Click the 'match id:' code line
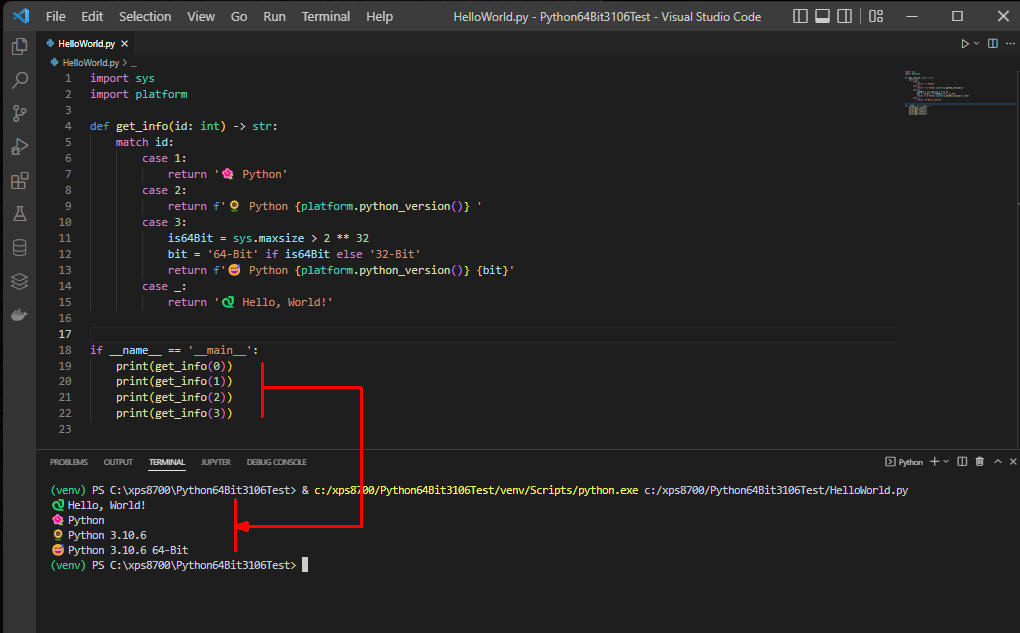1020x633 pixels. (144, 142)
